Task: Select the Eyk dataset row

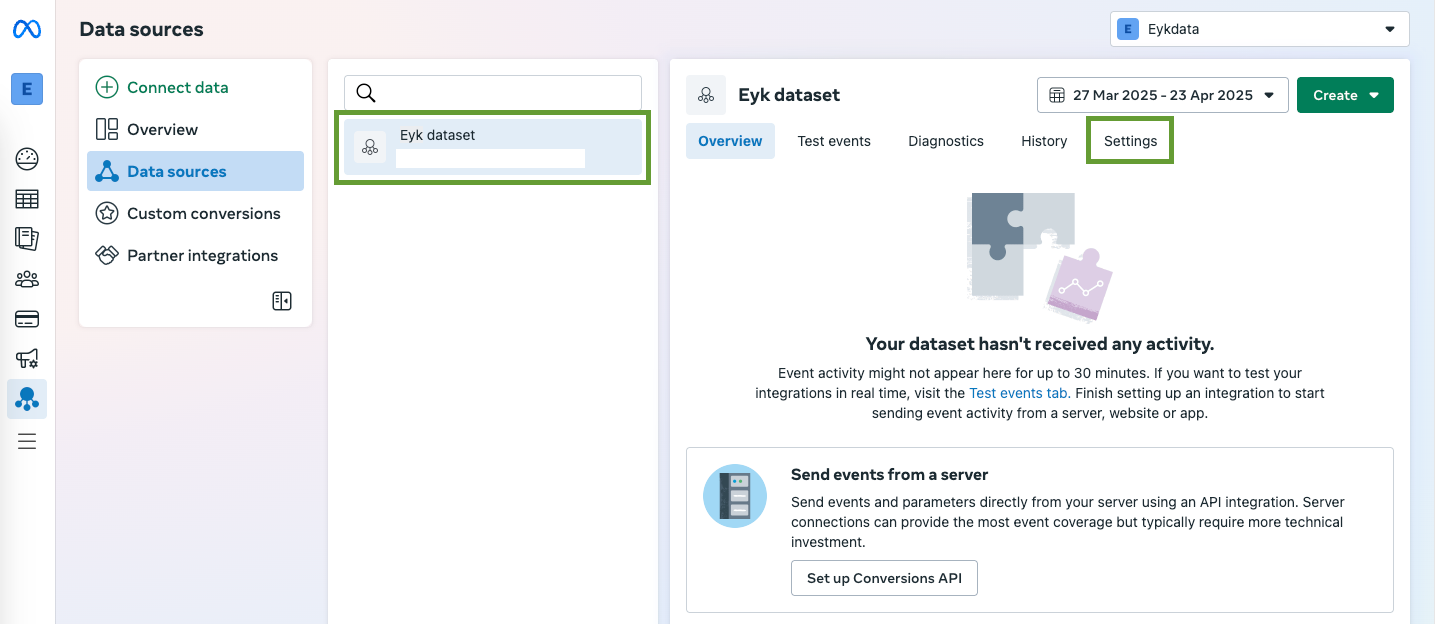Action: click(x=493, y=147)
